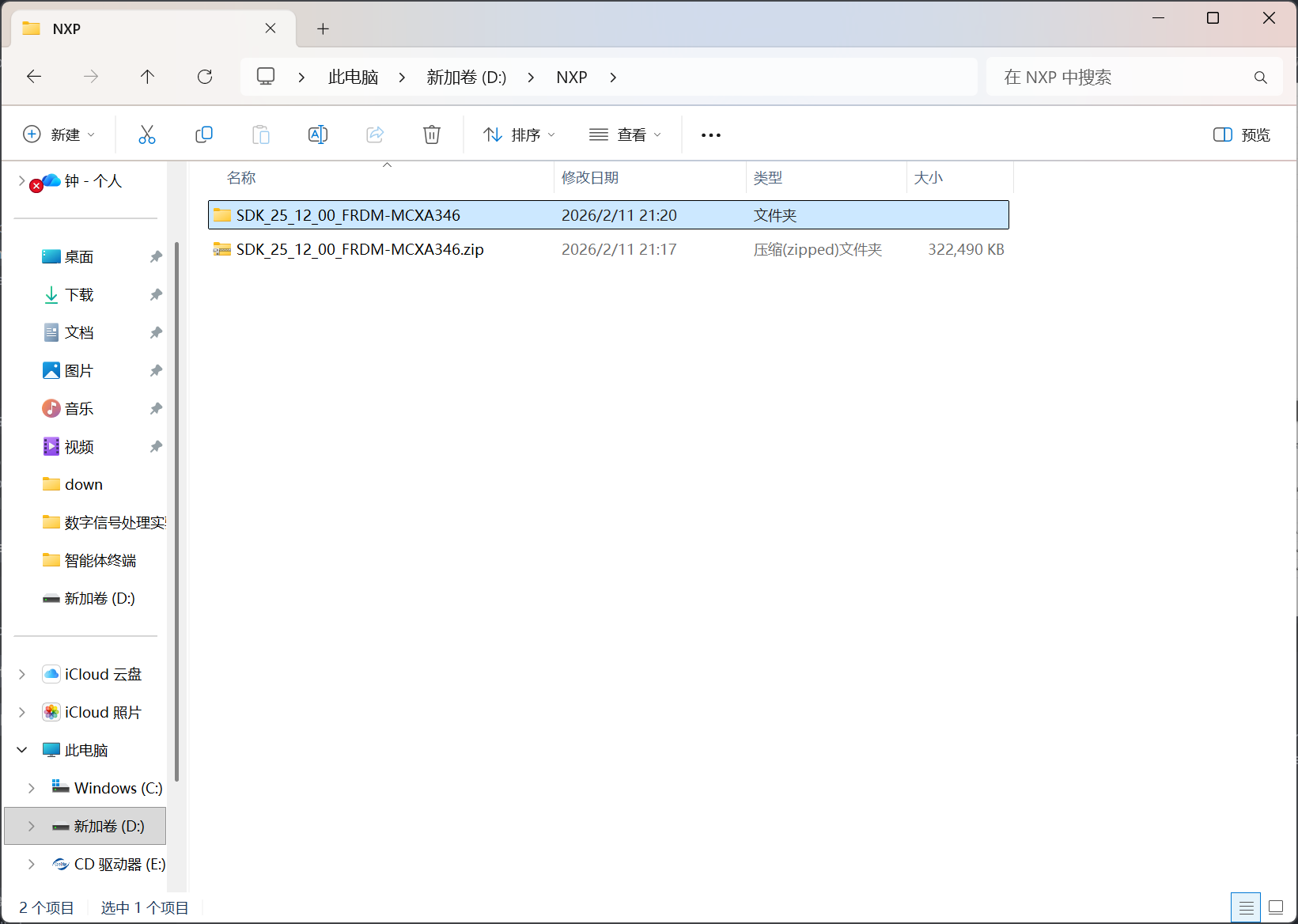Open the down folder in sidebar

[84, 485]
